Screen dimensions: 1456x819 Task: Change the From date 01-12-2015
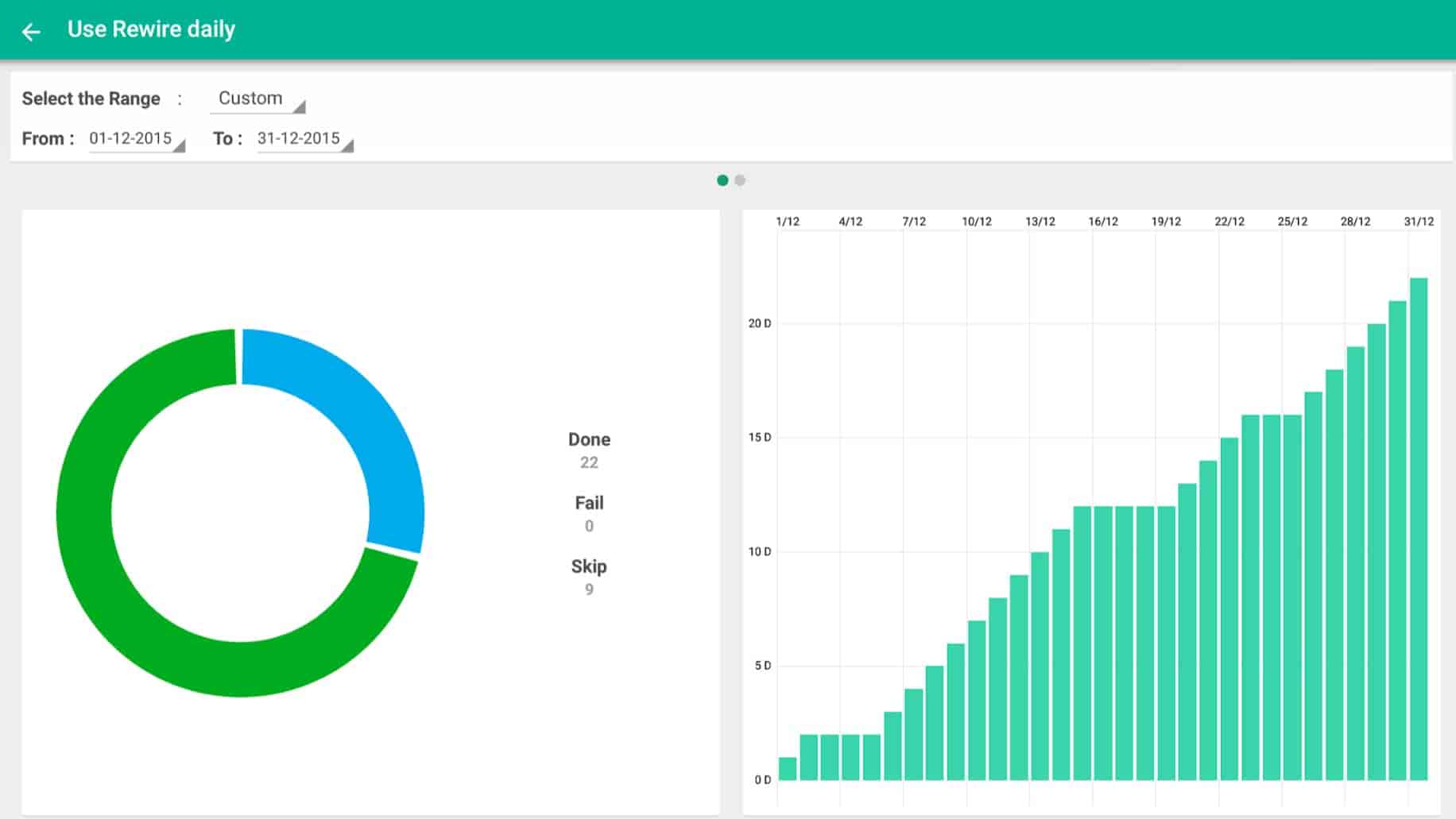pos(137,139)
